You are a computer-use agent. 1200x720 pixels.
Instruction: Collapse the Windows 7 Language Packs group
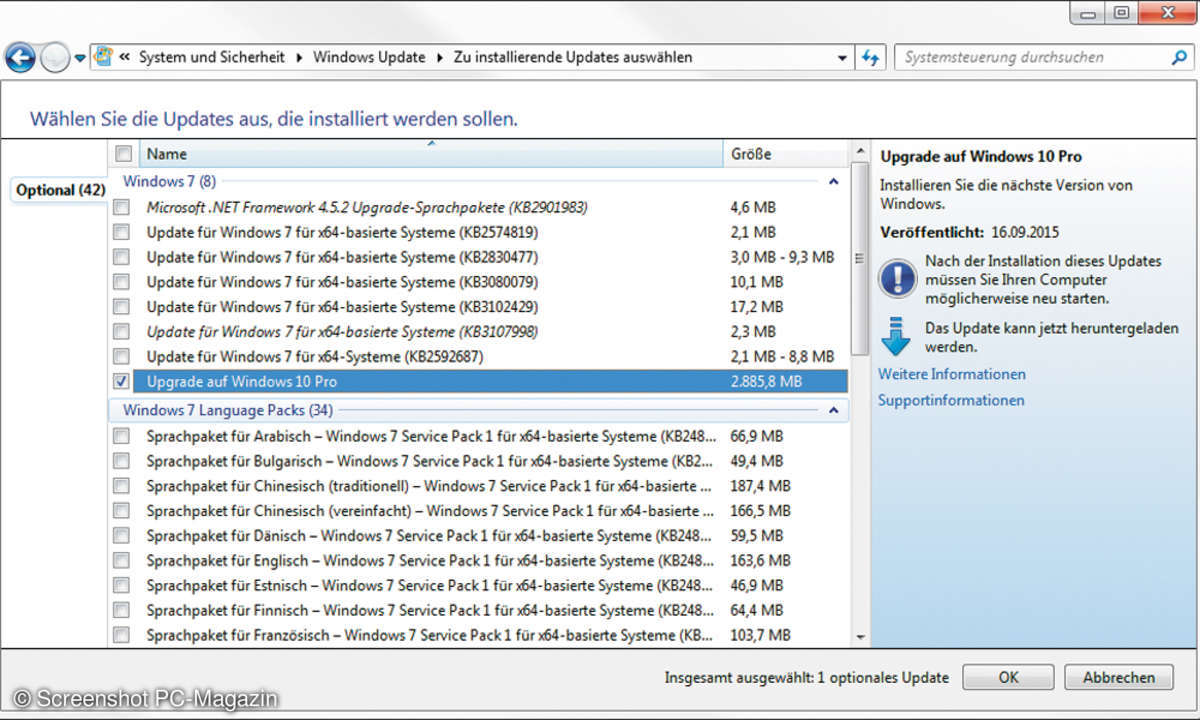pos(833,410)
